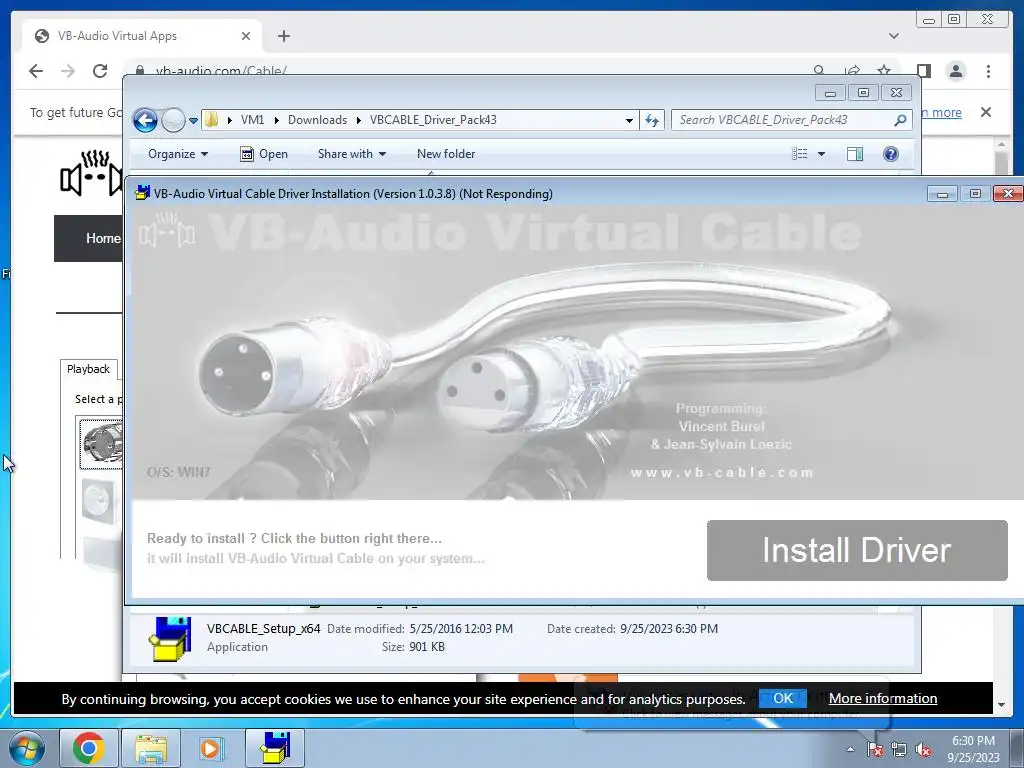The width and height of the screenshot is (1024, 768).
Task: Expand the Share with menu
Action: [351, 153]
